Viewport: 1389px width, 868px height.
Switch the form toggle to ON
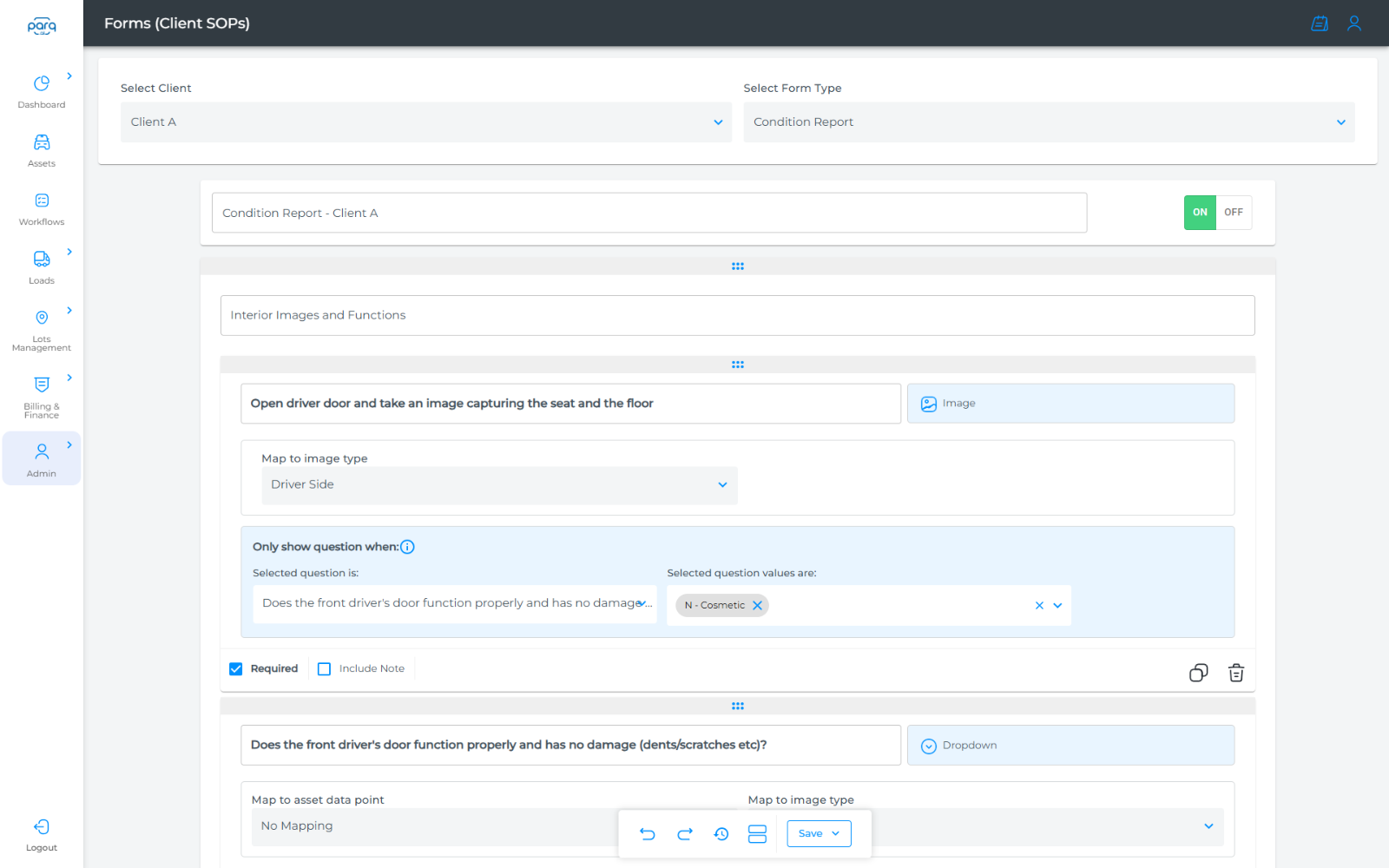(1200, 213)
